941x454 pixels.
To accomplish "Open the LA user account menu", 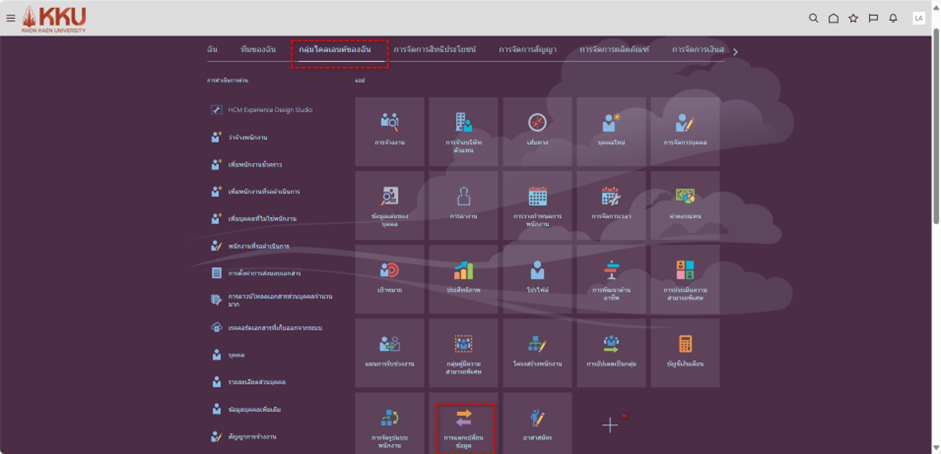I will point(918,18).
